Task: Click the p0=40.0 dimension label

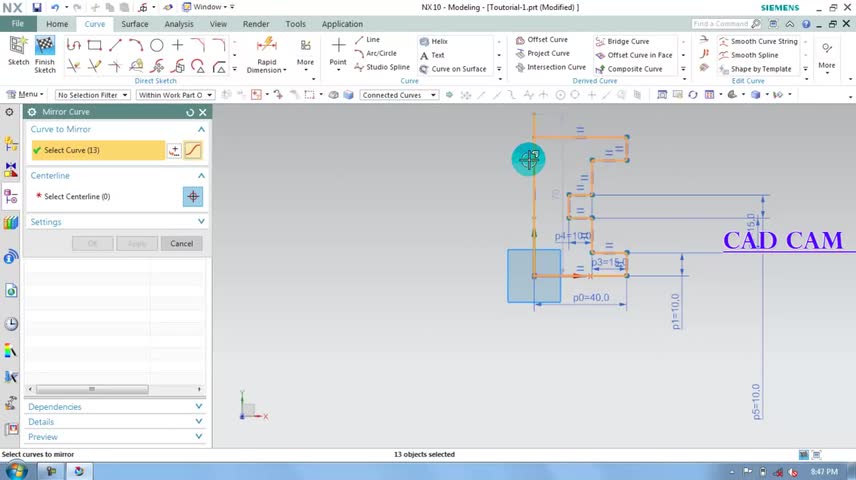Action: click(591, 298)
